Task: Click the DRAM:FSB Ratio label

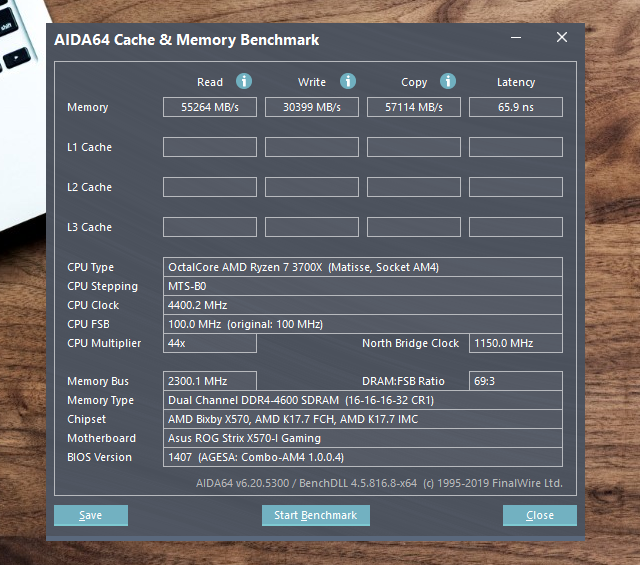Action: (403, 381)
